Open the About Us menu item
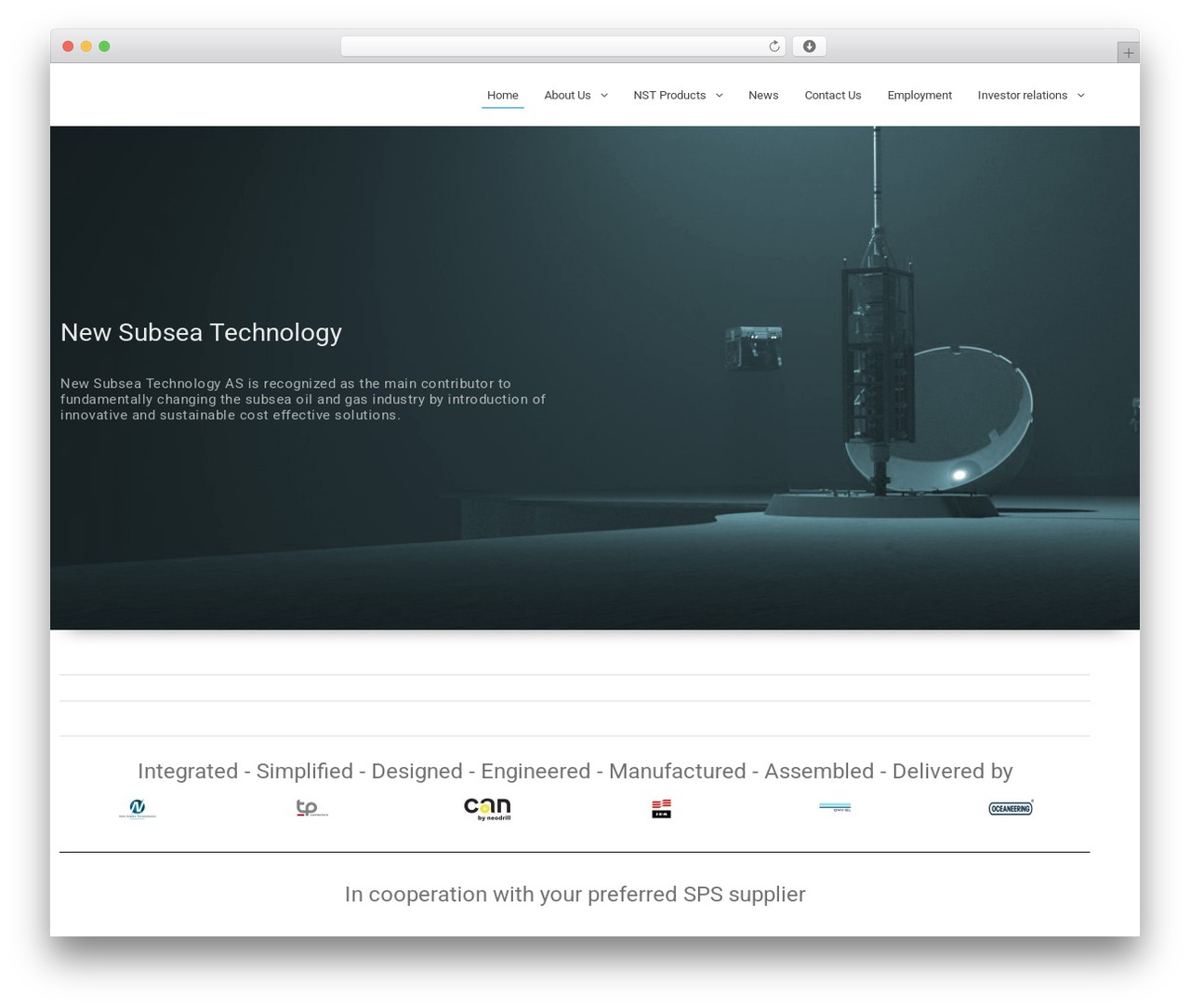Image resolution: width=1190 pixels, height=1008 pixels. point(567,95)
